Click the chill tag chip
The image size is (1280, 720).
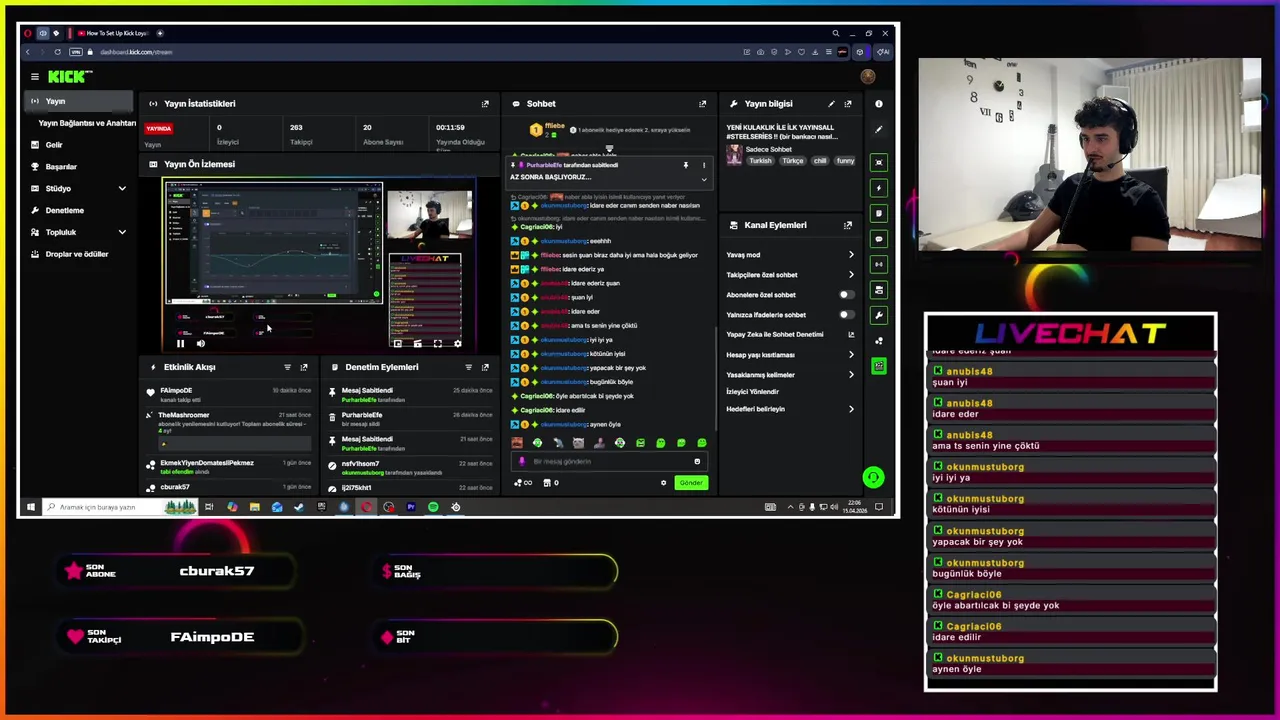(x=820, y=161)
